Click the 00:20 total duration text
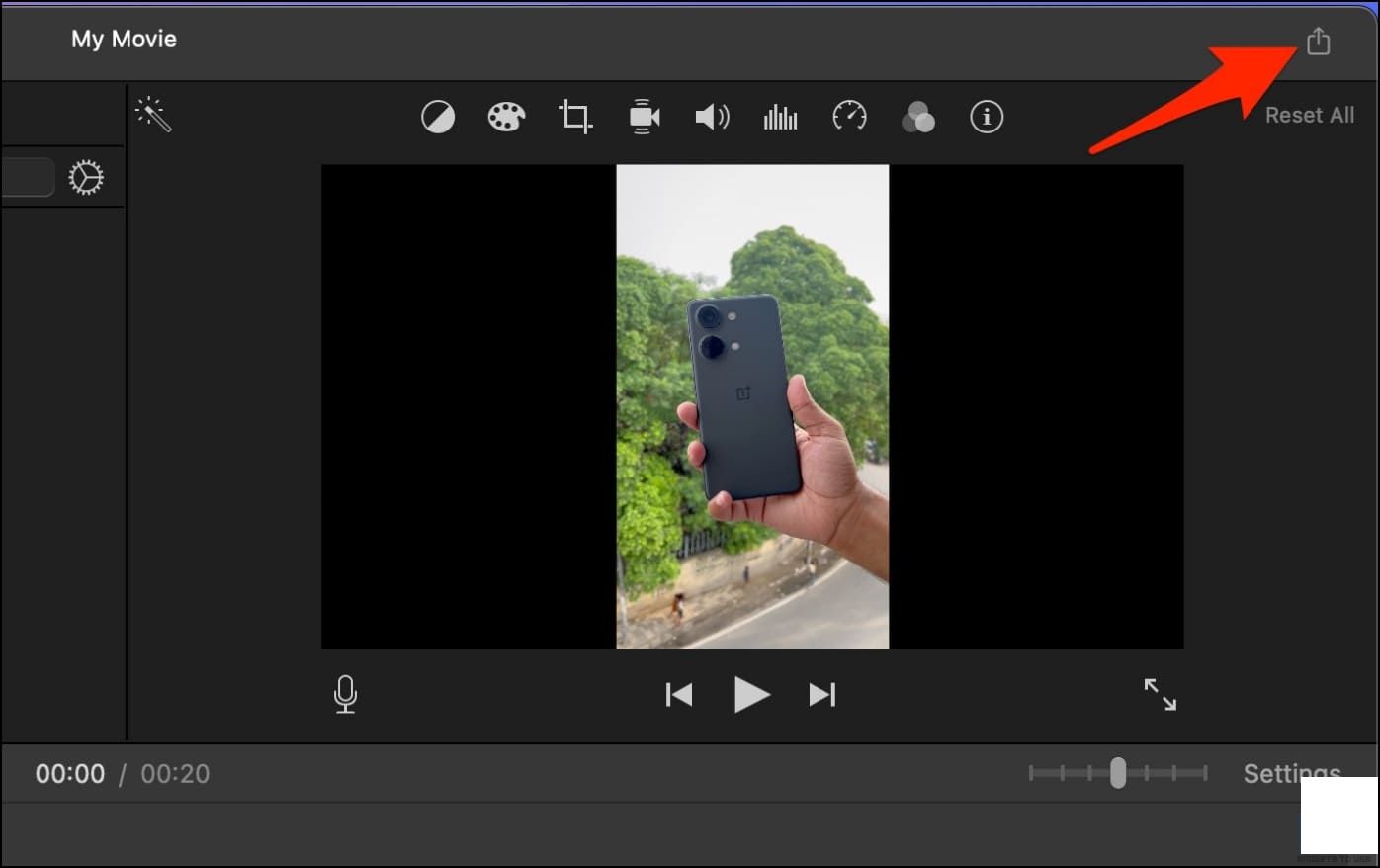 point(175,773)
